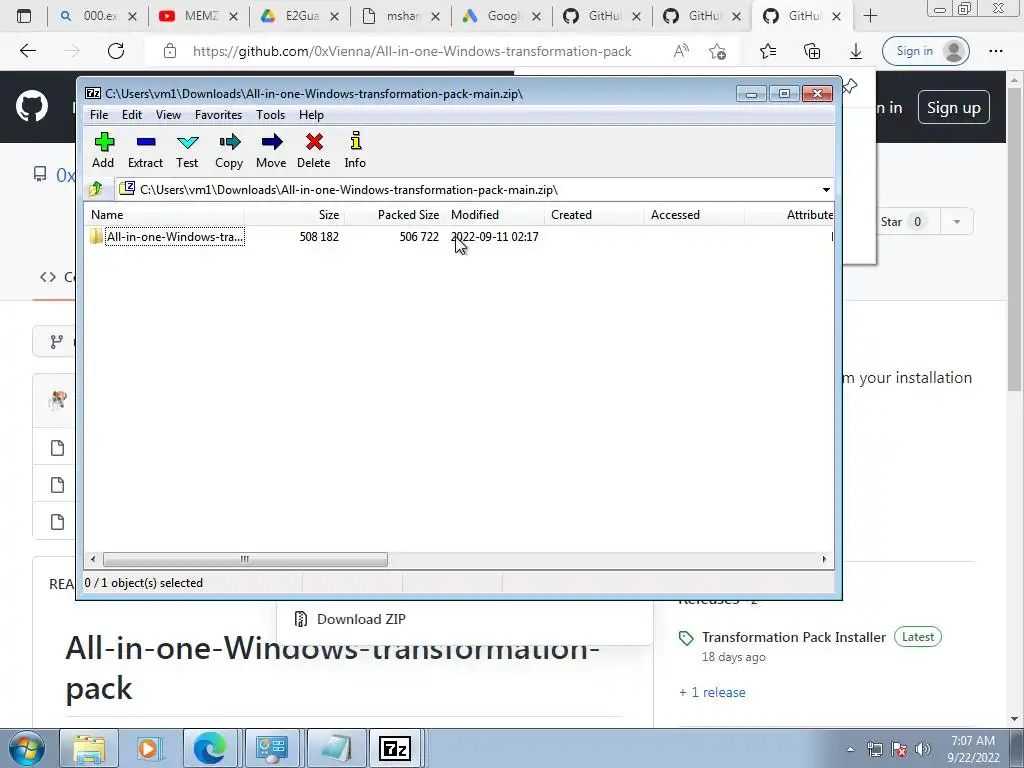The height and width of the screenshot is (768, 1024).
Task: Click the red Delete icon
Action: tap(313, 150)
